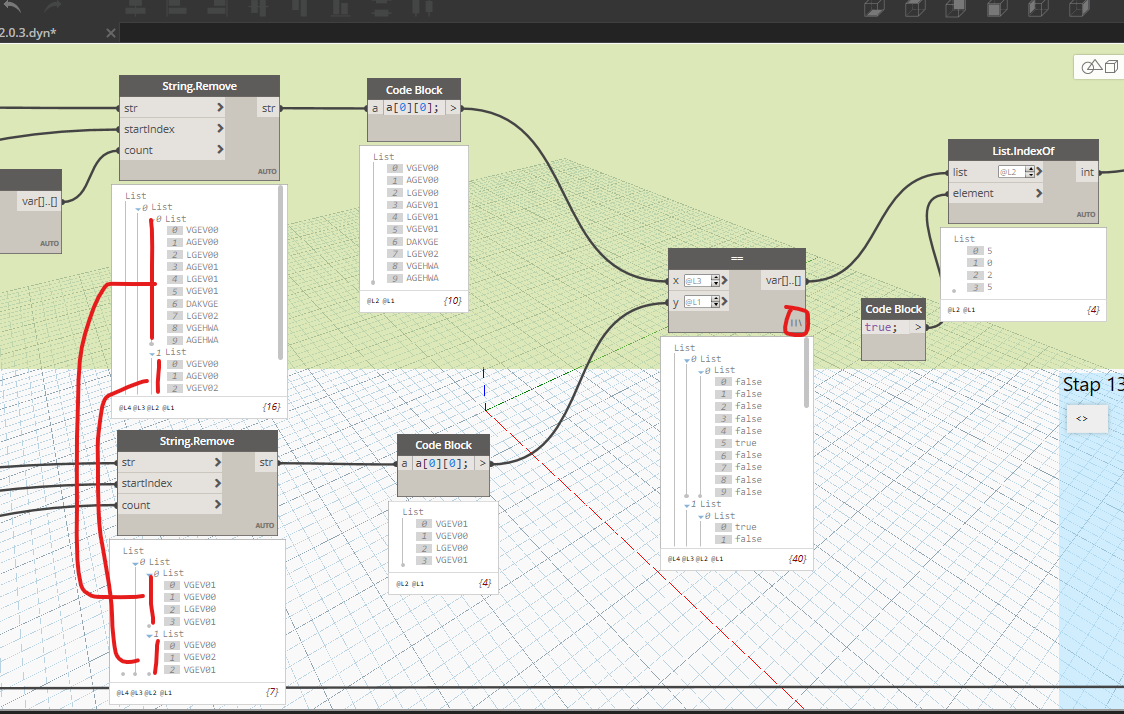The width and height of the screenshot is (1124, 714).
Task: Click the scrollbar of upper String.Remove preview
Action: [x=280, y=272]
